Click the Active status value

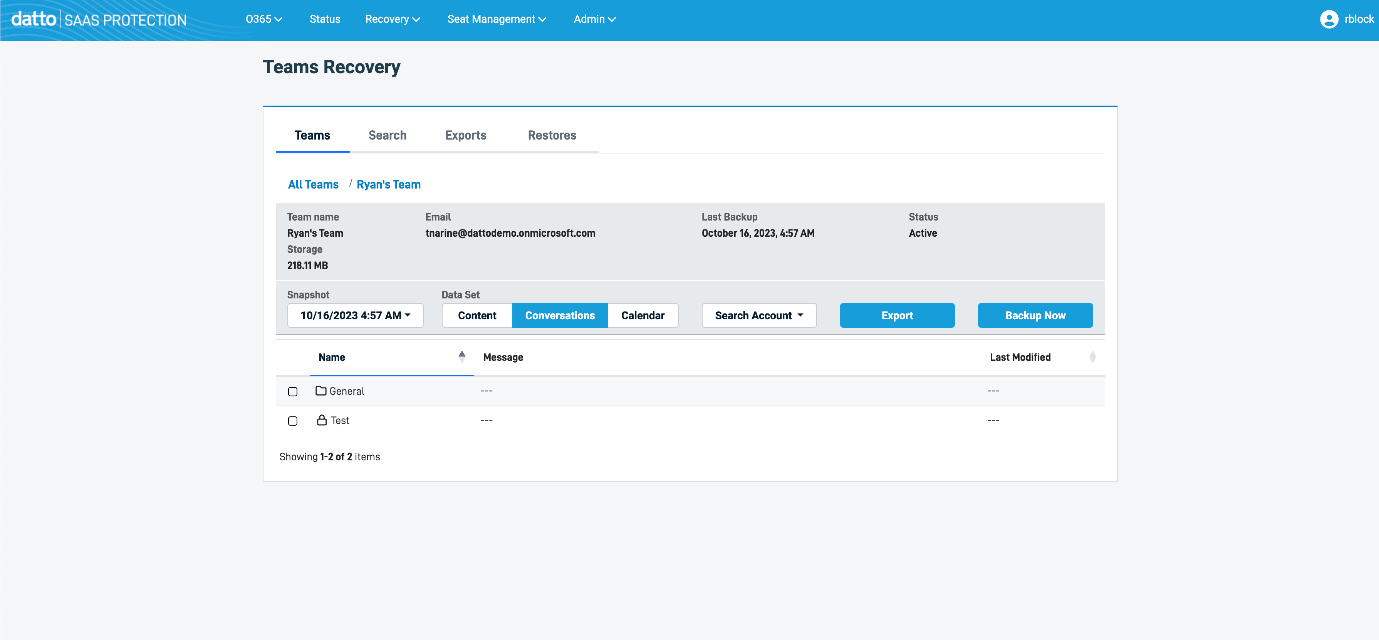(x=923, y=233)
